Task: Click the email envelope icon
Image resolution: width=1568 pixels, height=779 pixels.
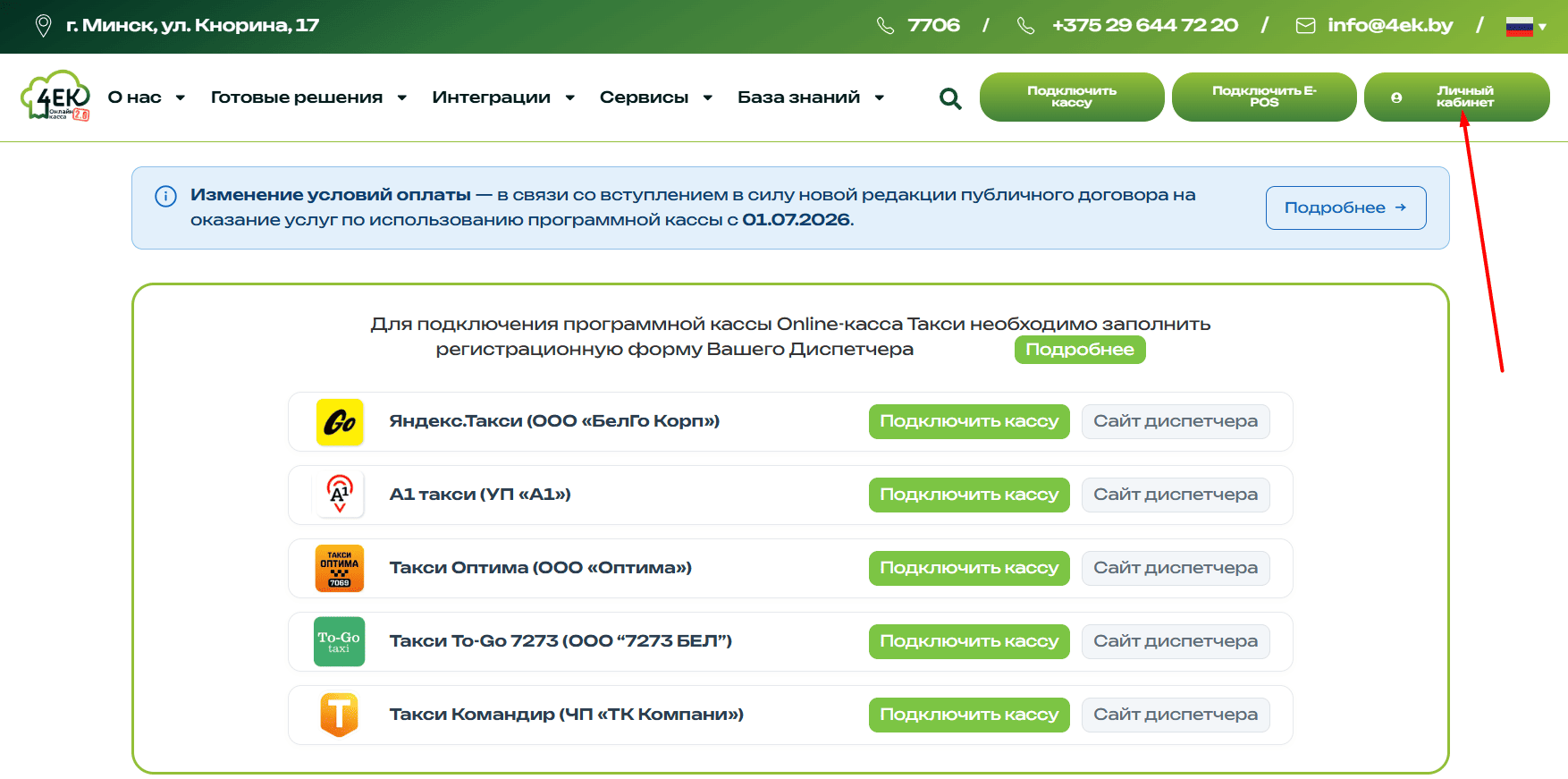Action: click(x=1306, y=25)
